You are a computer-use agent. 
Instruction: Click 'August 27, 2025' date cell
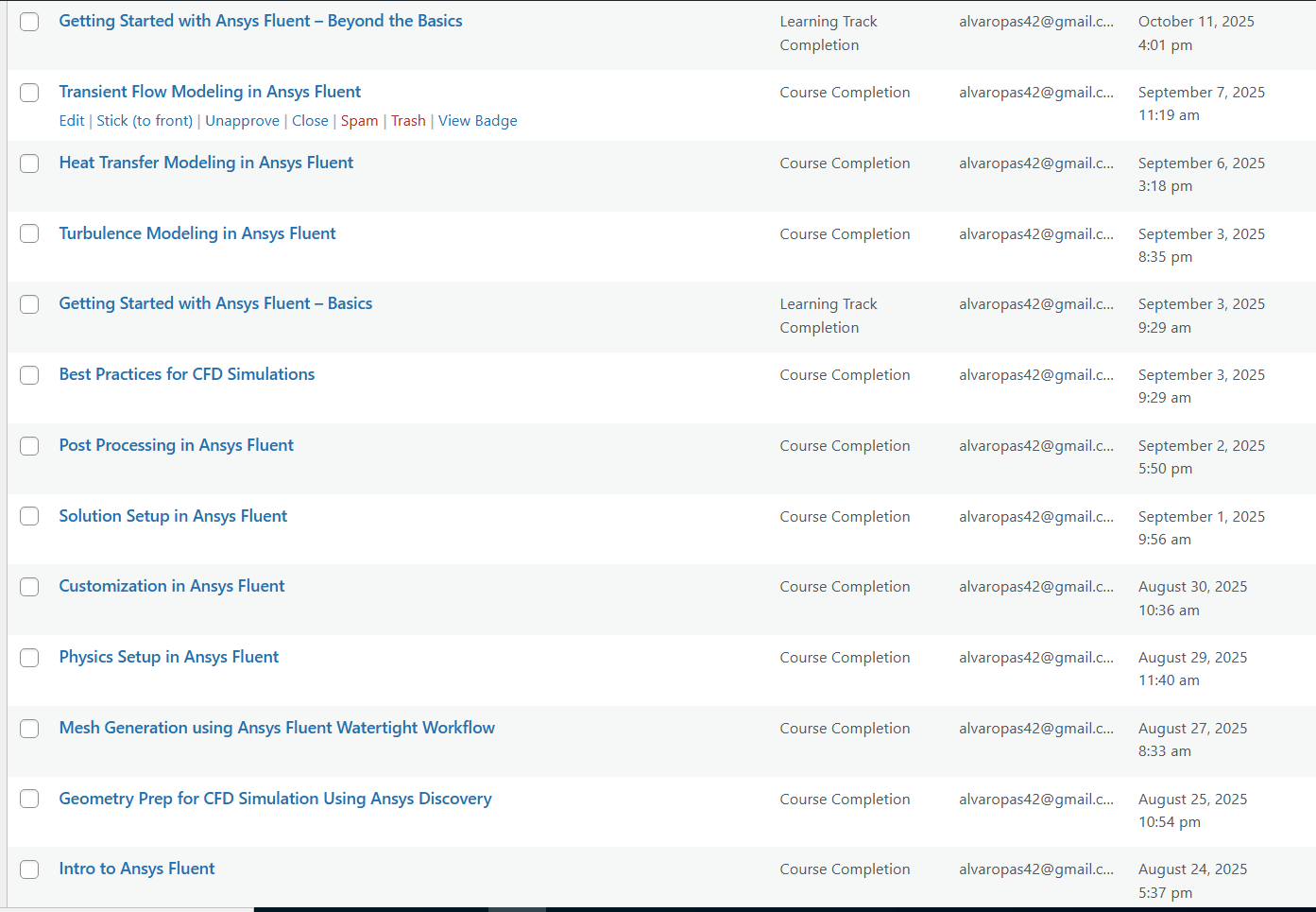tap(1193, 740)
